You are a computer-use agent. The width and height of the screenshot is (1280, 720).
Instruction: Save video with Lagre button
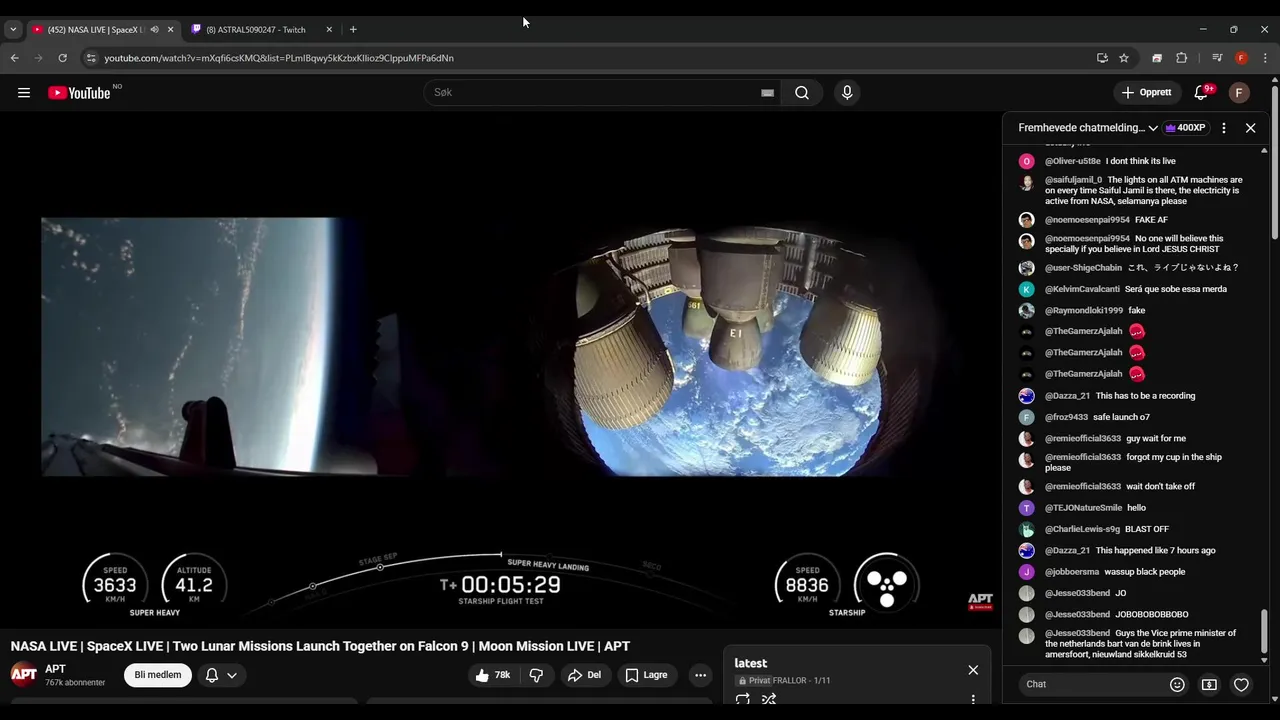pos(646,675)
